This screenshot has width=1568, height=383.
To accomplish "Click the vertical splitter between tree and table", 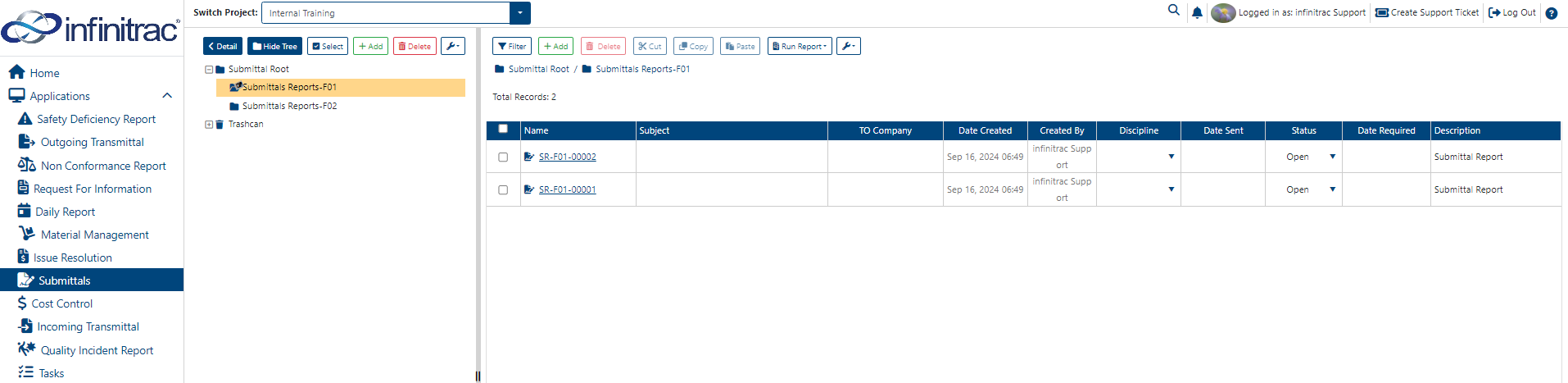I will (478, 205).
